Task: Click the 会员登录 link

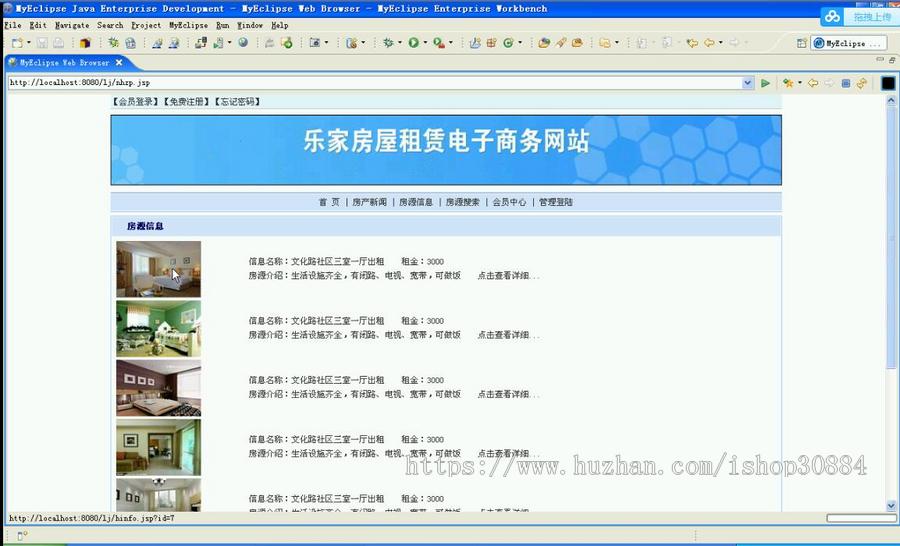Action: tap(135, 102)
